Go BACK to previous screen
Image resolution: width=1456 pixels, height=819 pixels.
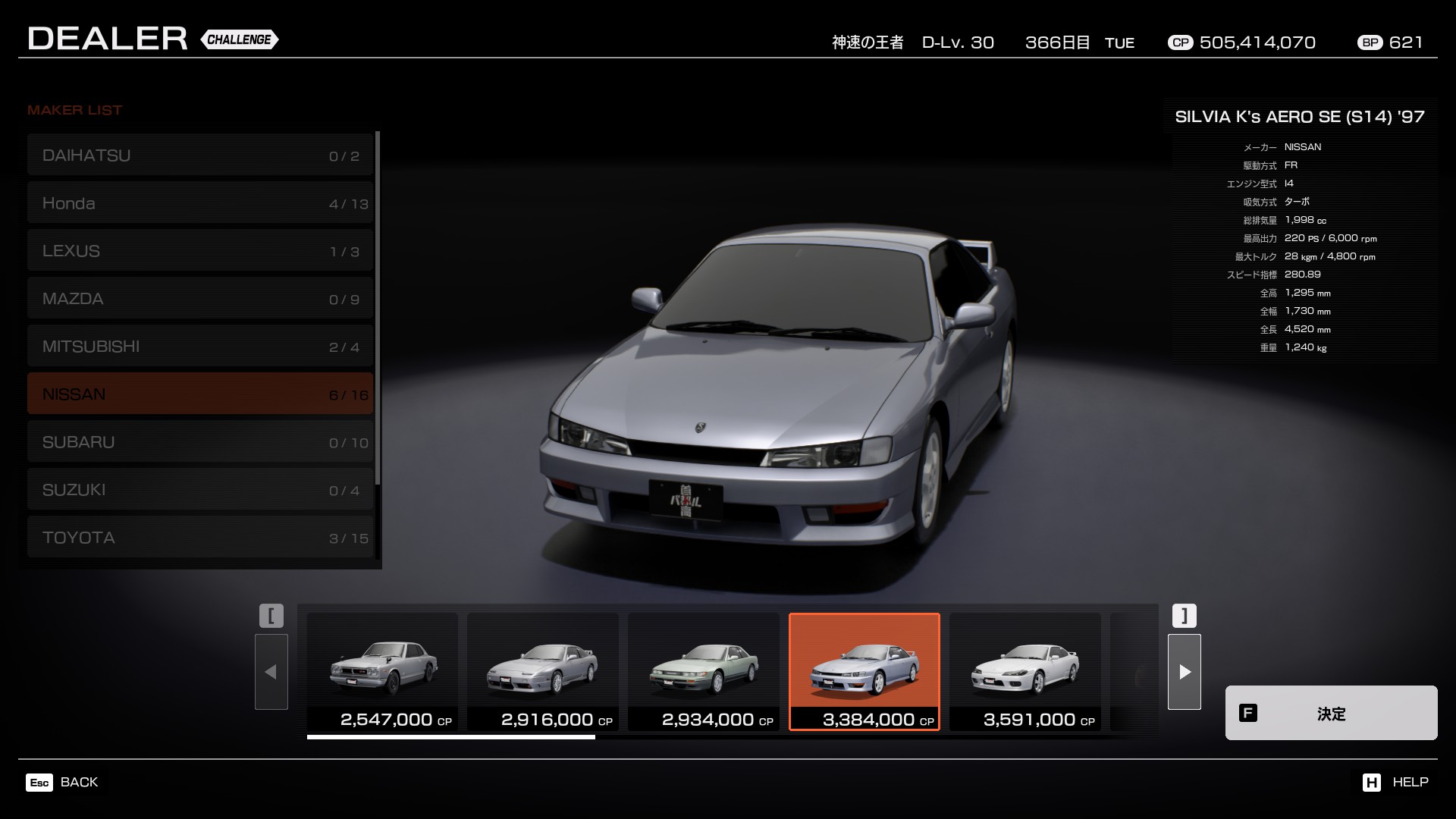79,783
